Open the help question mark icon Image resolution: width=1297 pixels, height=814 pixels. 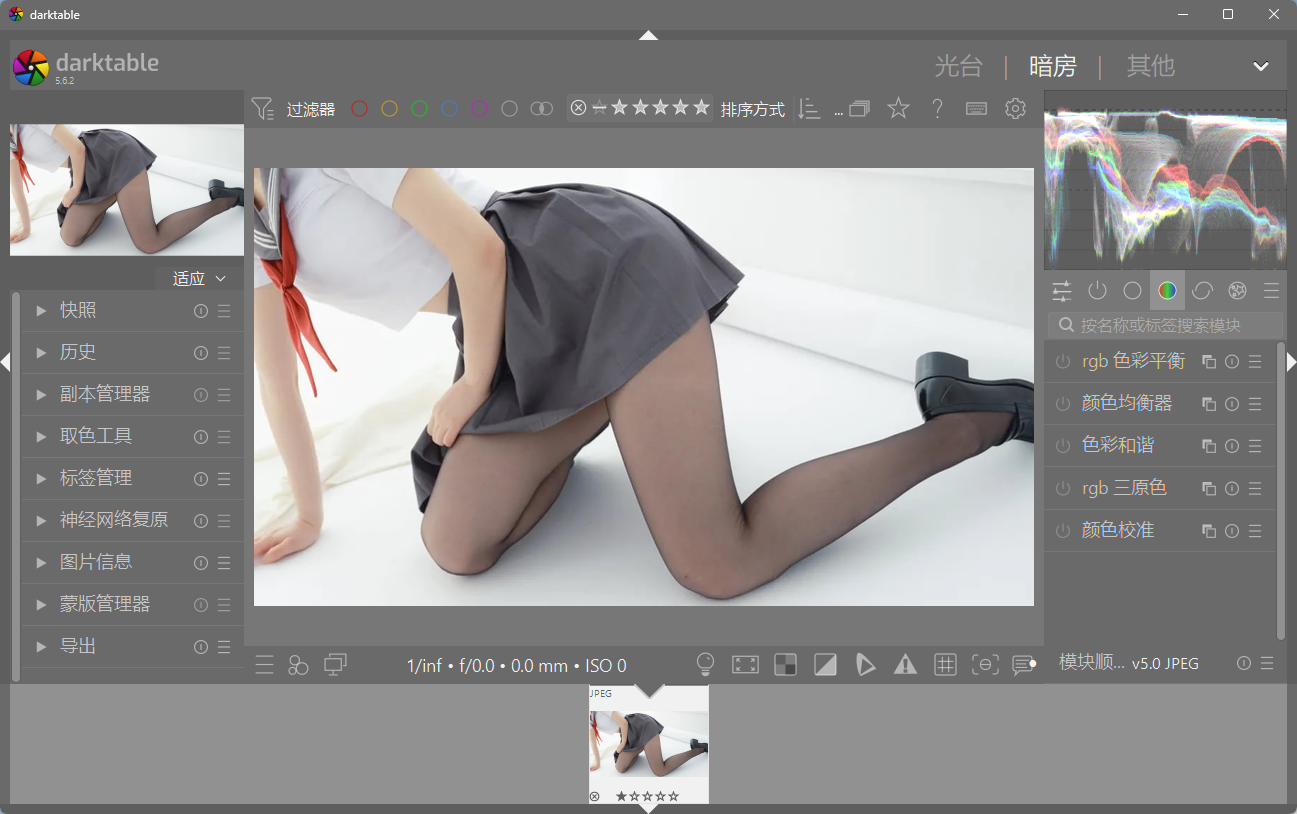click(937, 108)
